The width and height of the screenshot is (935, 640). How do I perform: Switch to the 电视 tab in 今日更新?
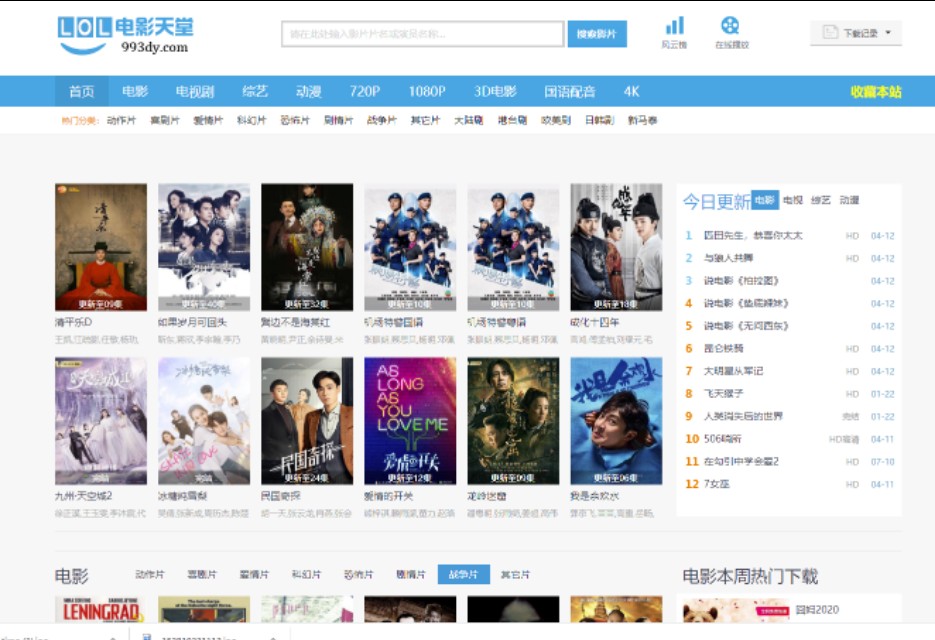click(792, 200)
